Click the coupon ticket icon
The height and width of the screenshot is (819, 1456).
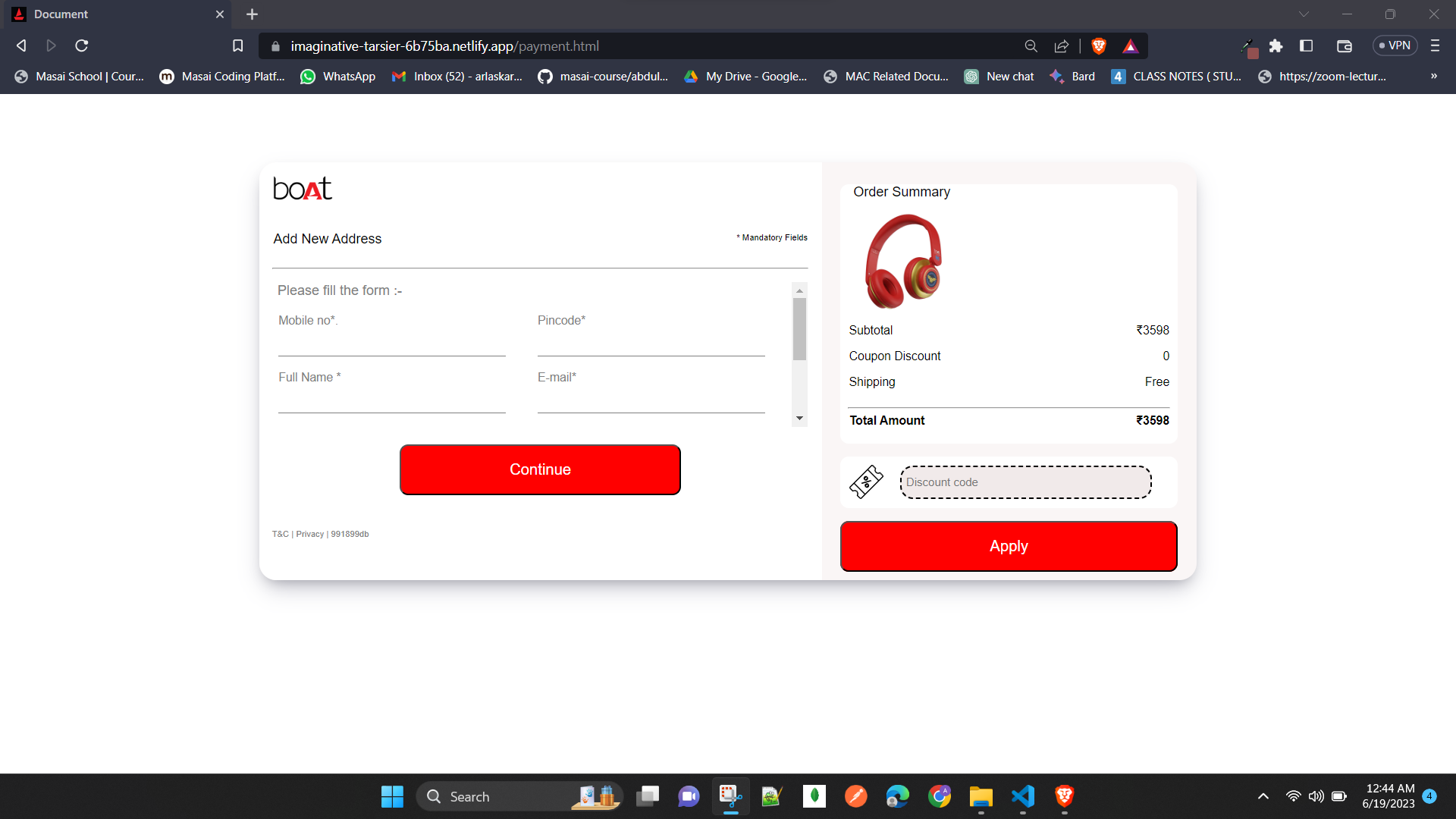pyautogui.click(x=867, y=482)
